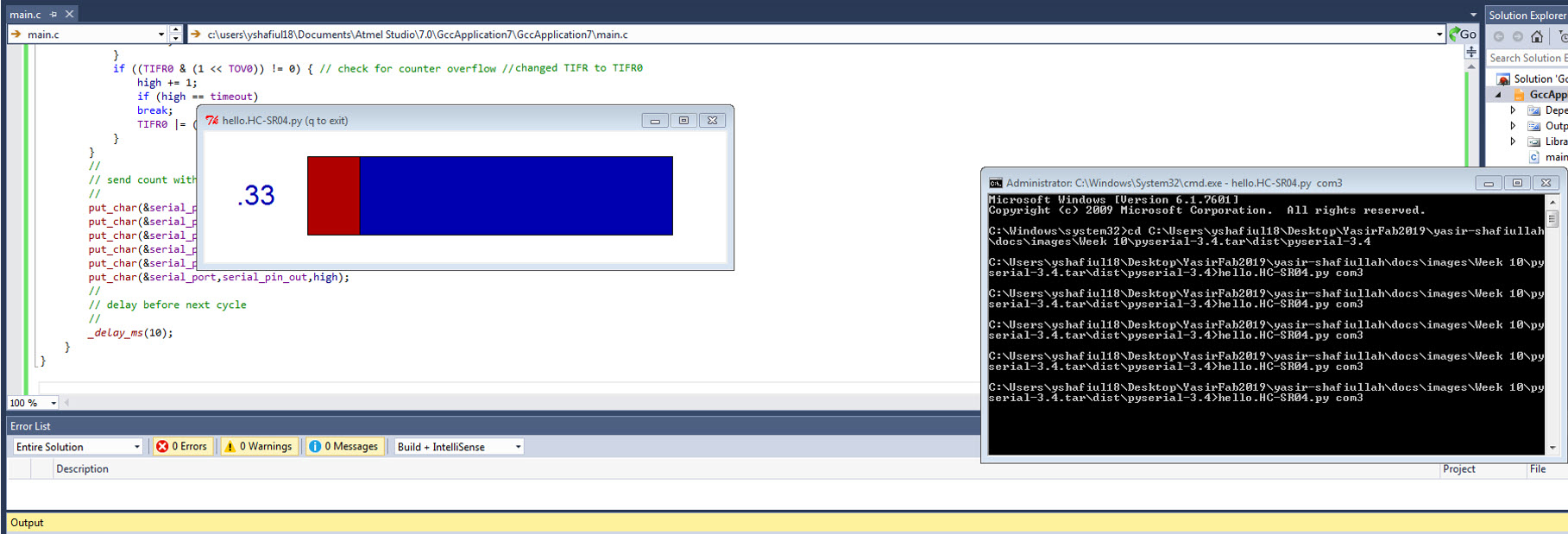Open the tab overflow dropdown arrow
This screenshot has width=1568, height=534.
click(1473, 15)
